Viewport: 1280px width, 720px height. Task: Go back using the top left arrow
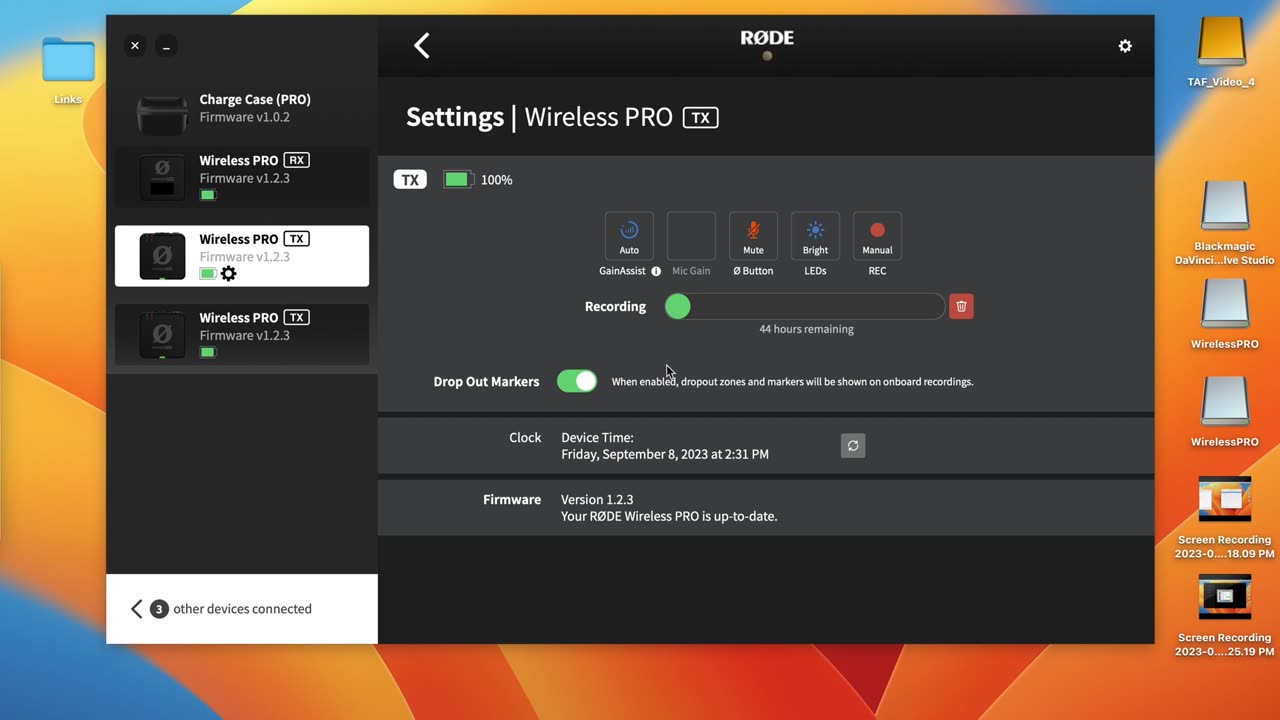pyautogui.click(x=422, y=45)
